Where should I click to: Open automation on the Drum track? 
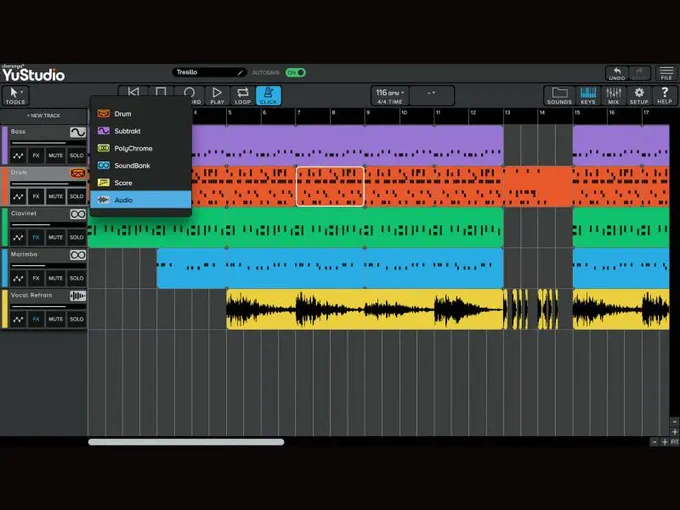(18, 196)
